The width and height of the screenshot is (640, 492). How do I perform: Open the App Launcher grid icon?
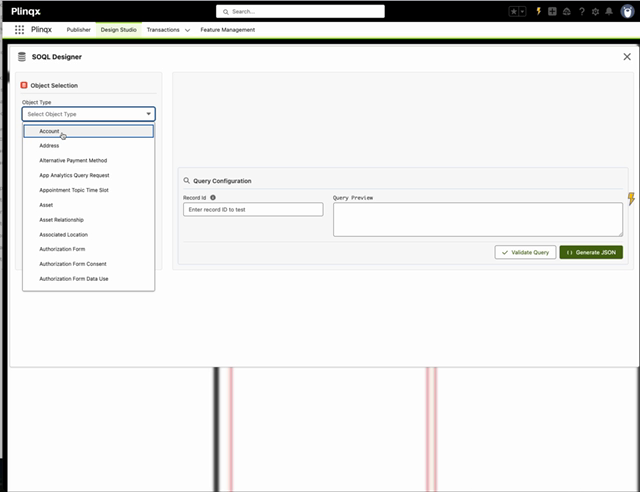[19, 29]
